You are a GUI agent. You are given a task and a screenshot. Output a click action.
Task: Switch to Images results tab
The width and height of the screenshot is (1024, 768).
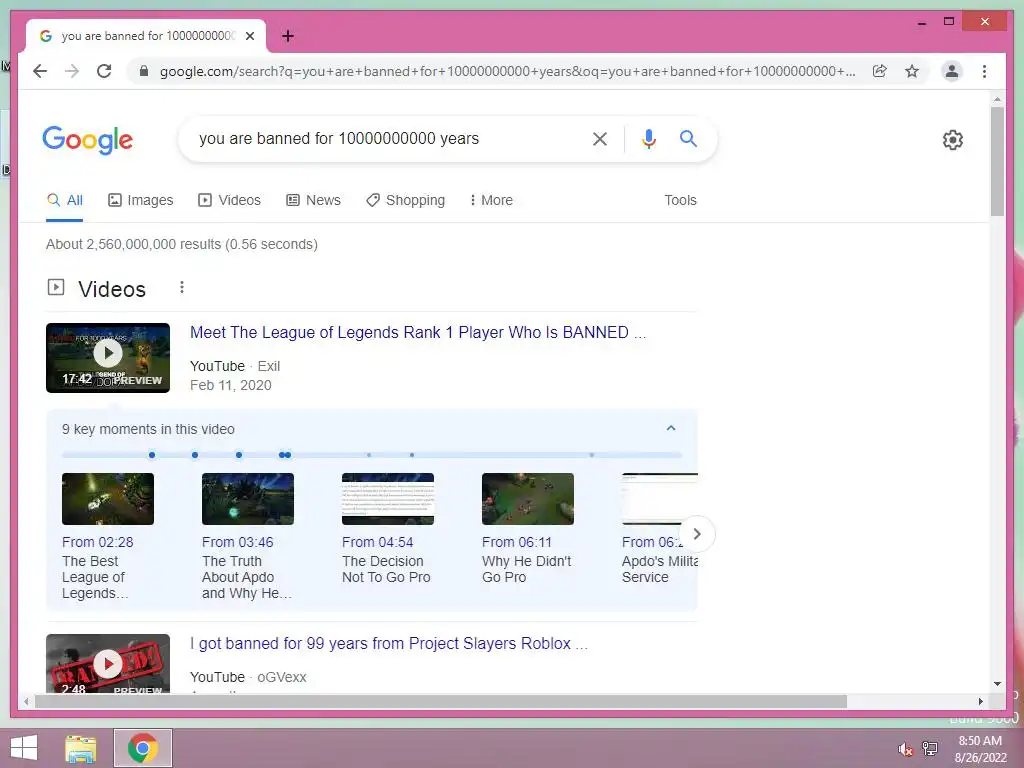140,200
